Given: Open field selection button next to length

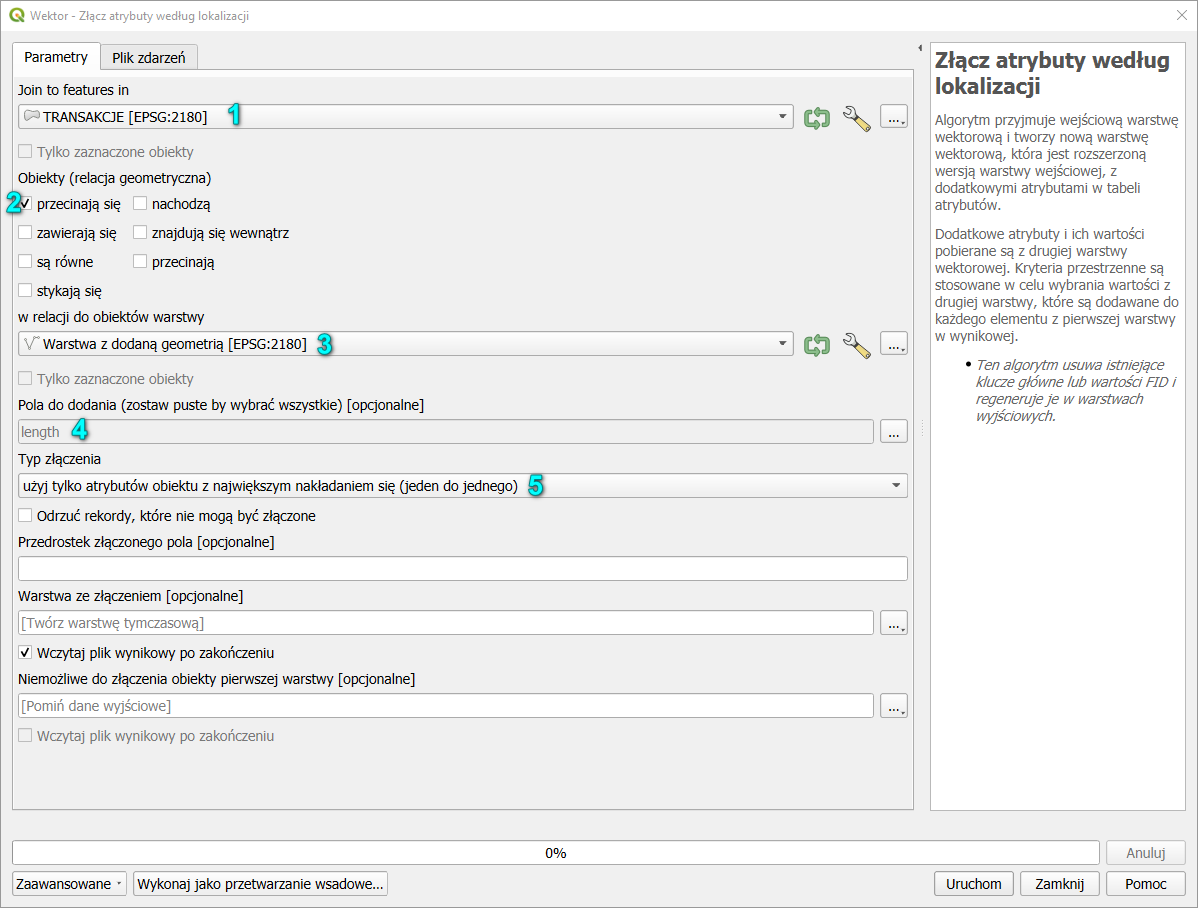Looking at the screenshot, I should pos(894,432).
